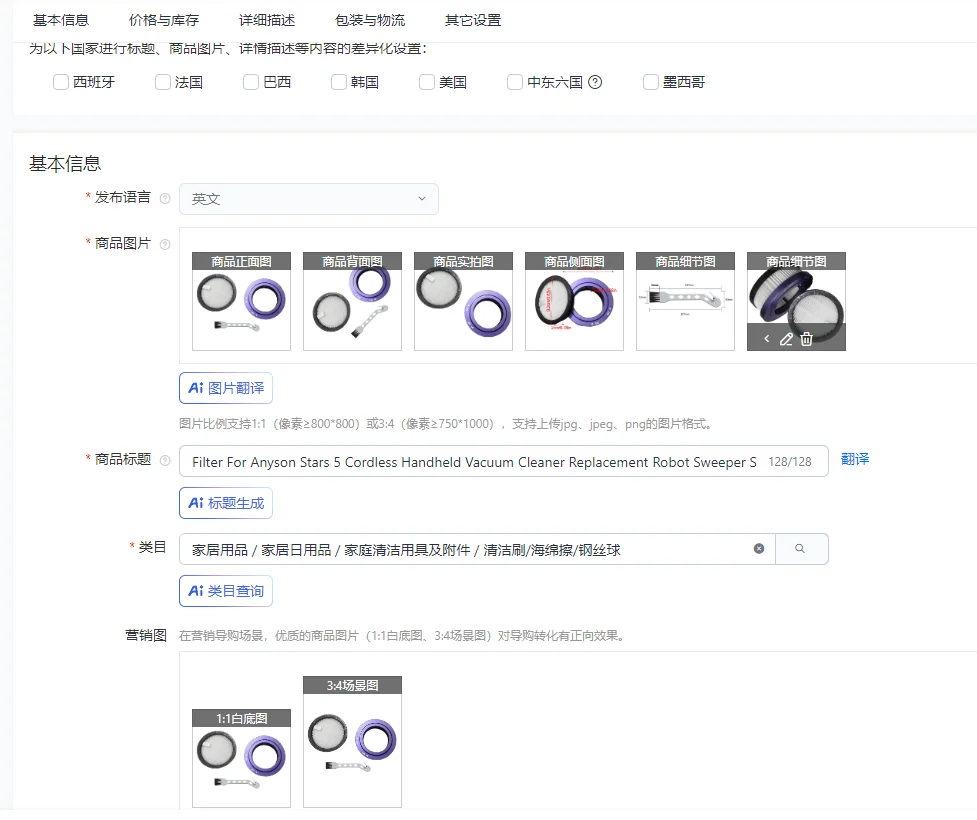This screenshot has height=820, width=977.
Task: Select the 商品正面图 thumbnail
Action: (241, 302)
